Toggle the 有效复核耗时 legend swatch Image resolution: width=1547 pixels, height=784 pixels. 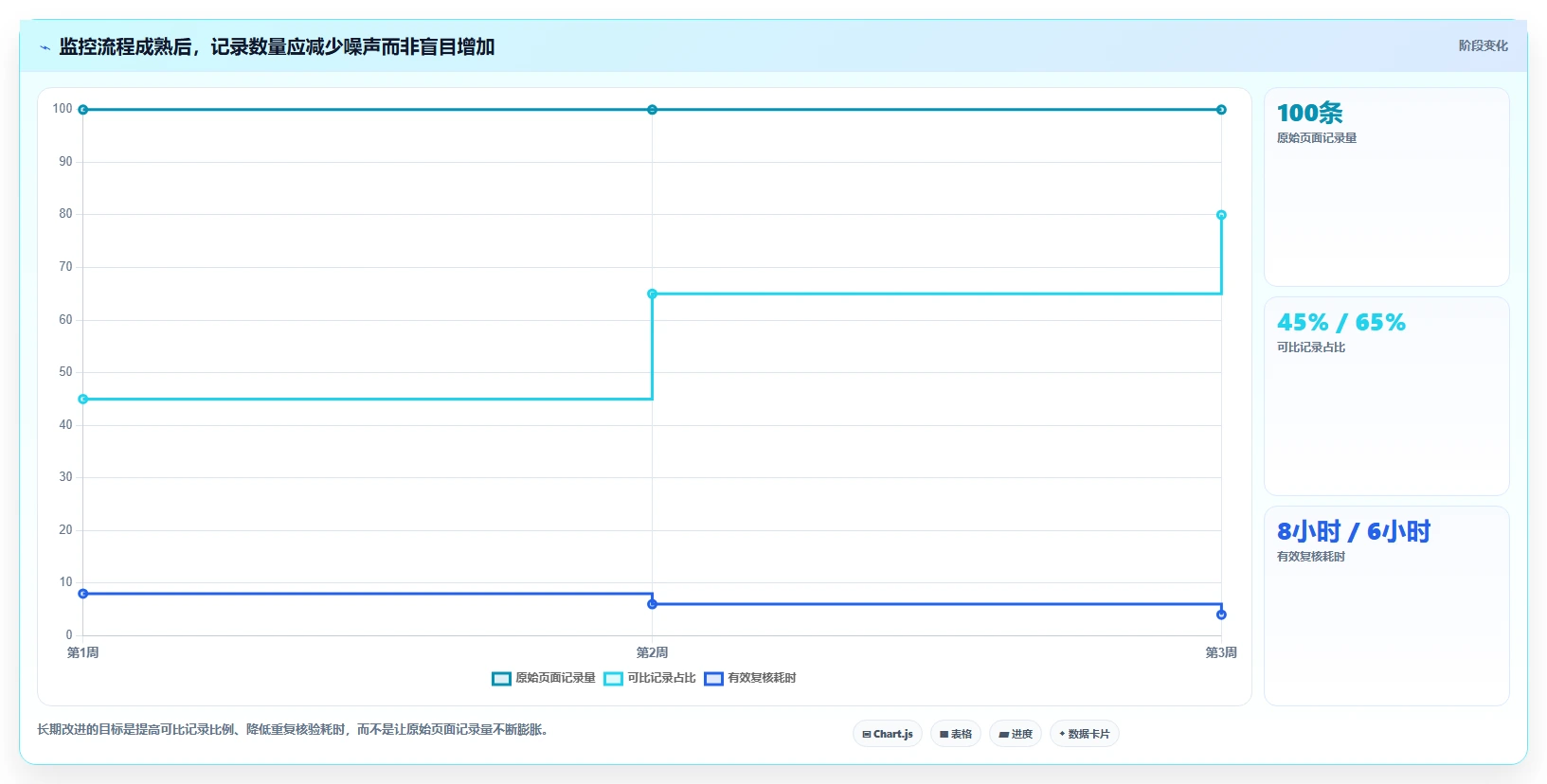713,679
